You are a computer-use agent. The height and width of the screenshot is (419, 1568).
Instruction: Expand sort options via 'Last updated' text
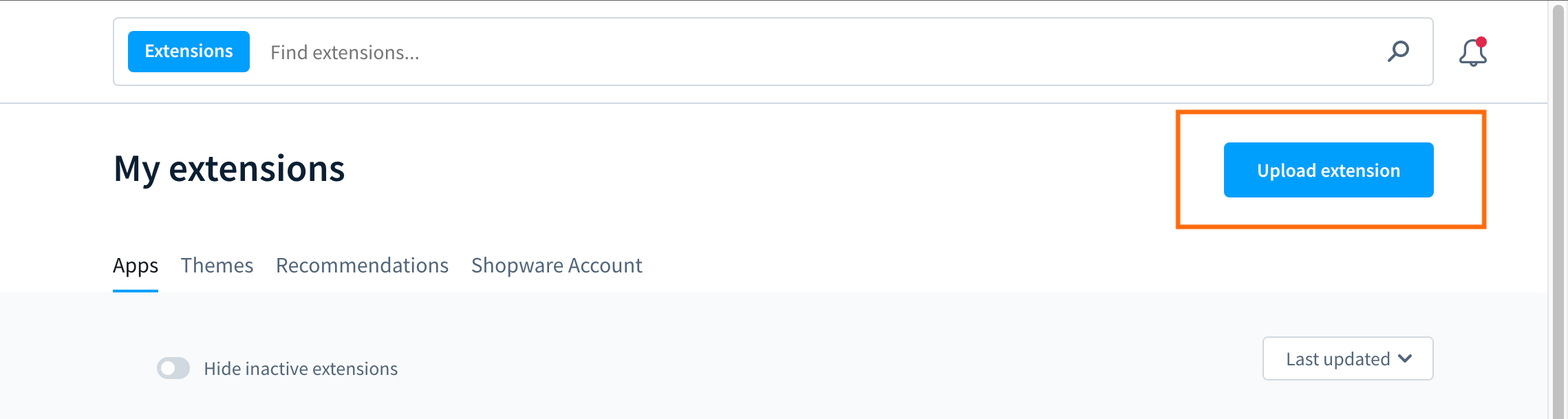[x=1338, y=359]
